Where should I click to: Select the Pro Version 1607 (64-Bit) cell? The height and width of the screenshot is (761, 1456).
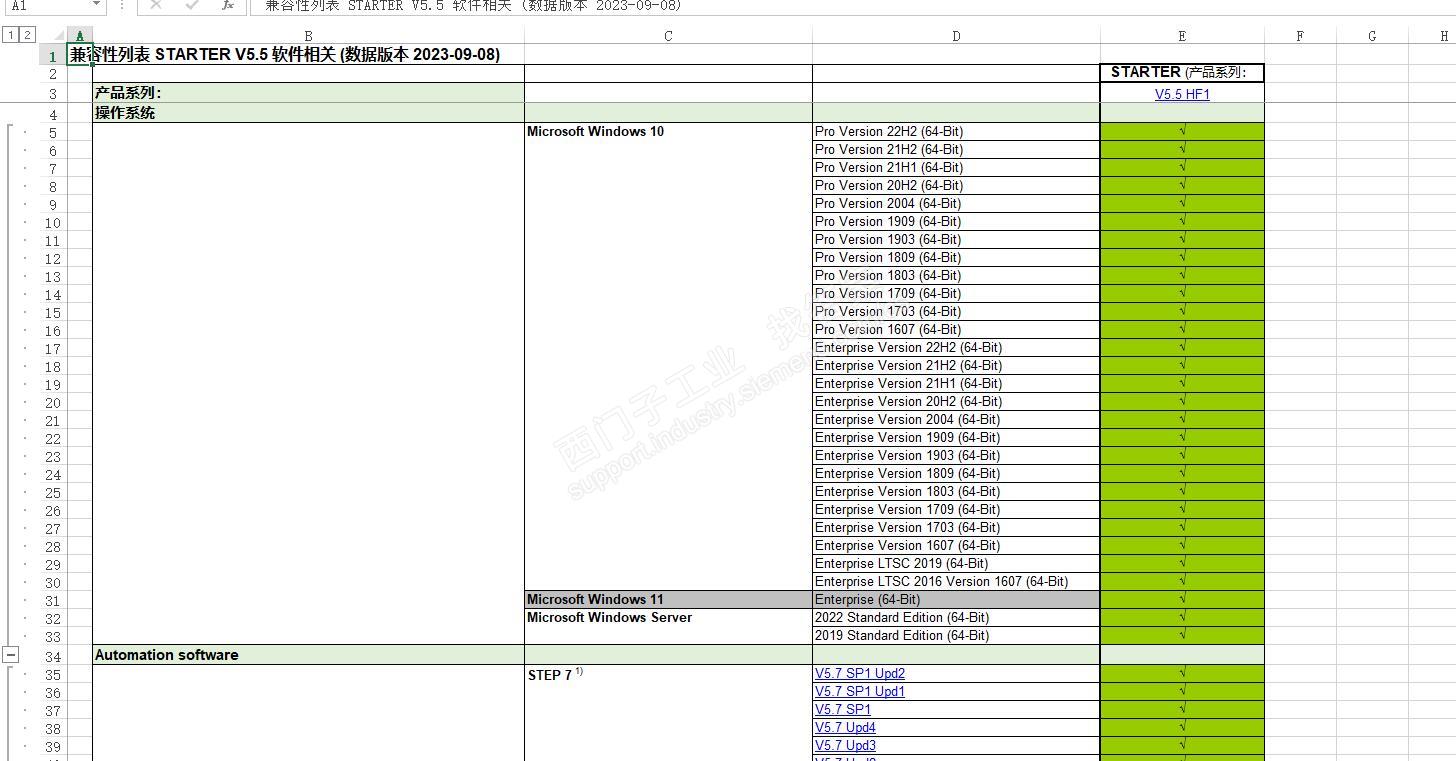click(956, 329)
